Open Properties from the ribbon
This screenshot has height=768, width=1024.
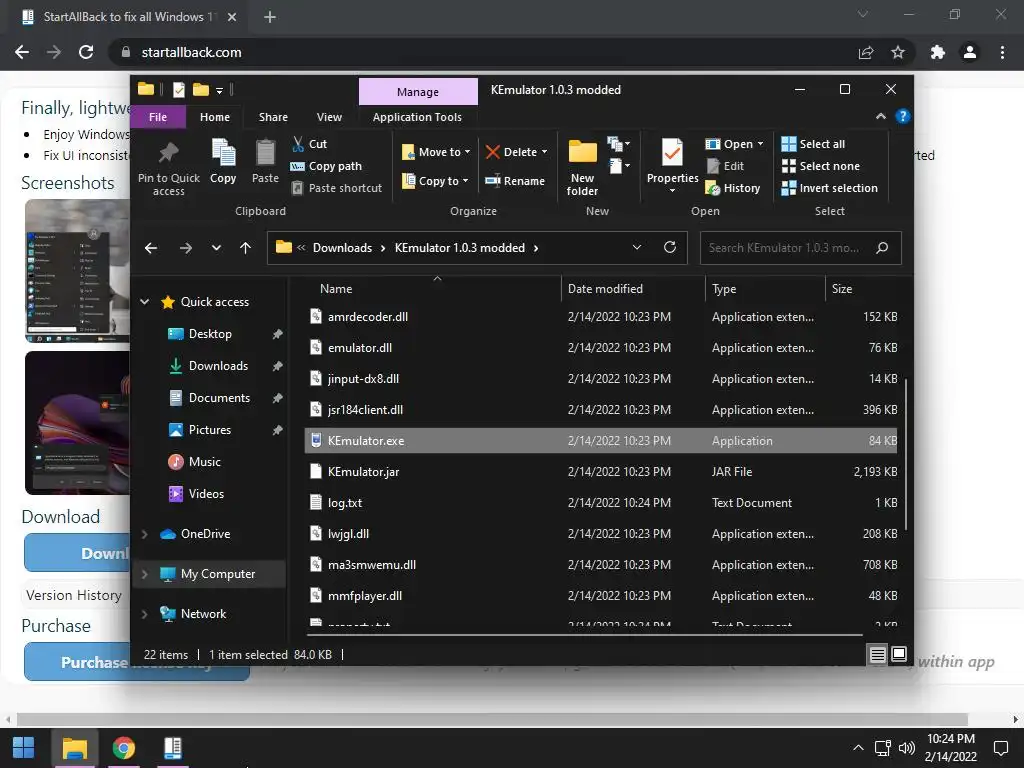point(672,166)
